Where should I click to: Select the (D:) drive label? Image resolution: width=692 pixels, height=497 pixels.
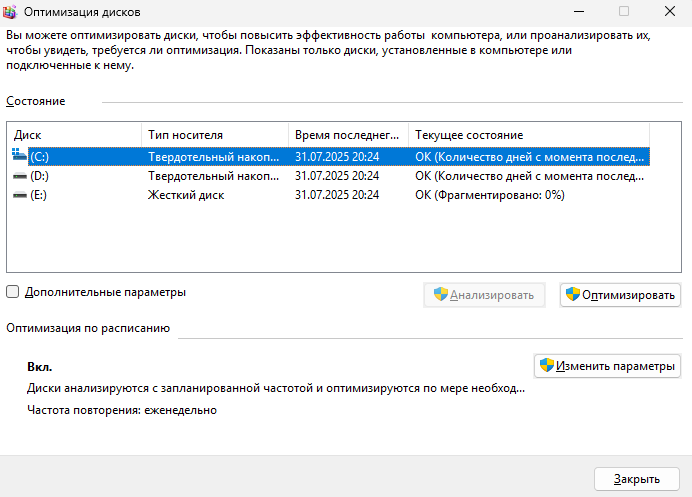pyautogui.click(x=39, y=176)
